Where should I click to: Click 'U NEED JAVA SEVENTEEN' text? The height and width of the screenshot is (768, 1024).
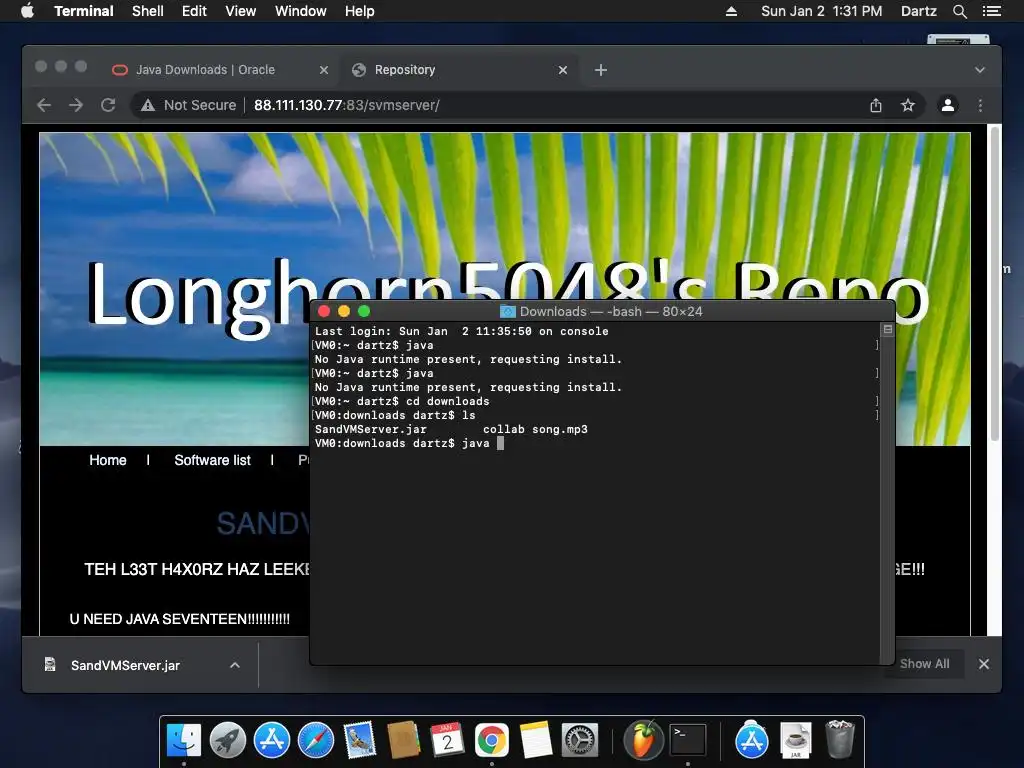[180, 619]
